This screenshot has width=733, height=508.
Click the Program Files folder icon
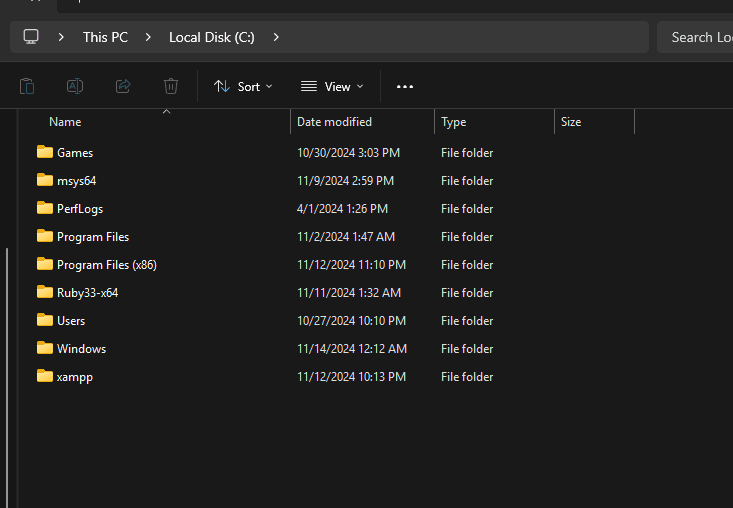click(45, 236)
